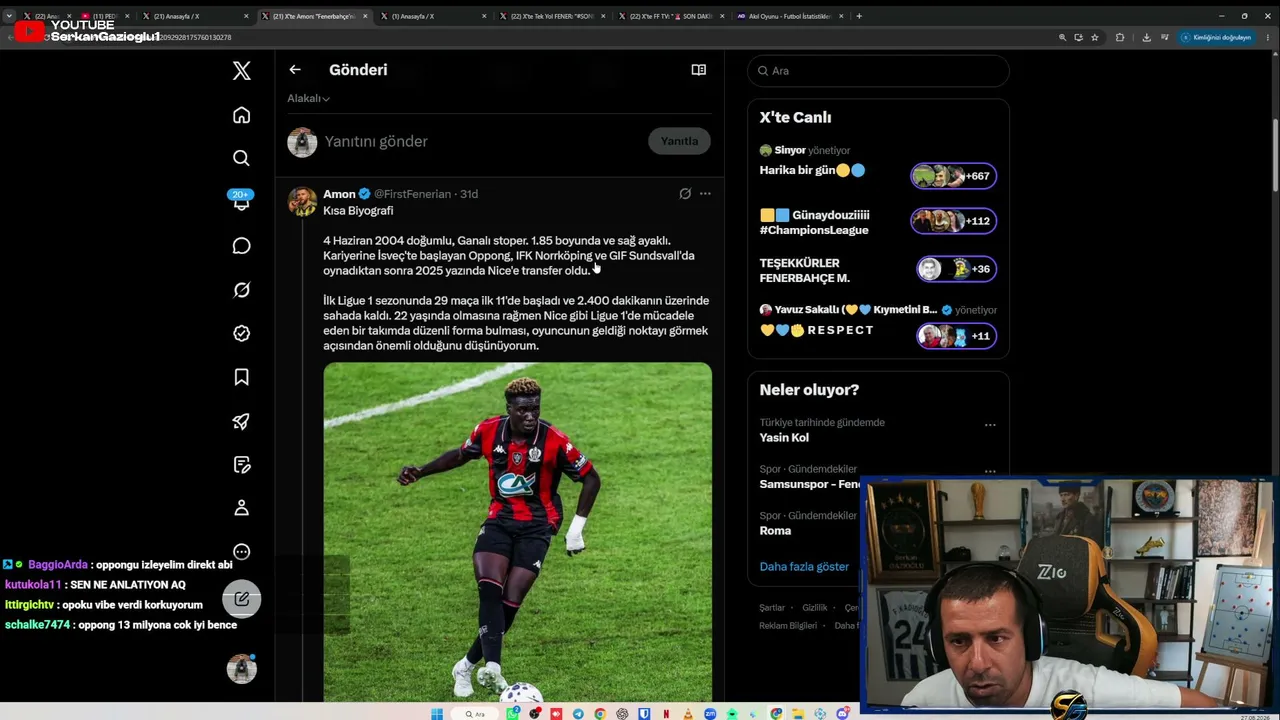The width and height of the screenshot is (1280, 720).
Task: Switch to the Akıl Oyunu Futbol İstatistikleri tab
Action: click(x=789, y=16)
